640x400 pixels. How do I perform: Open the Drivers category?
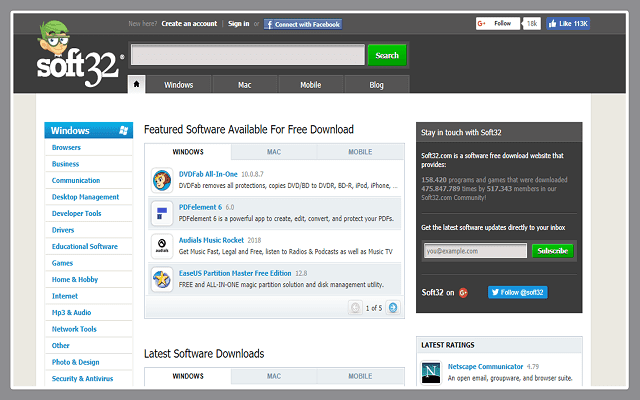pos(63,230)
